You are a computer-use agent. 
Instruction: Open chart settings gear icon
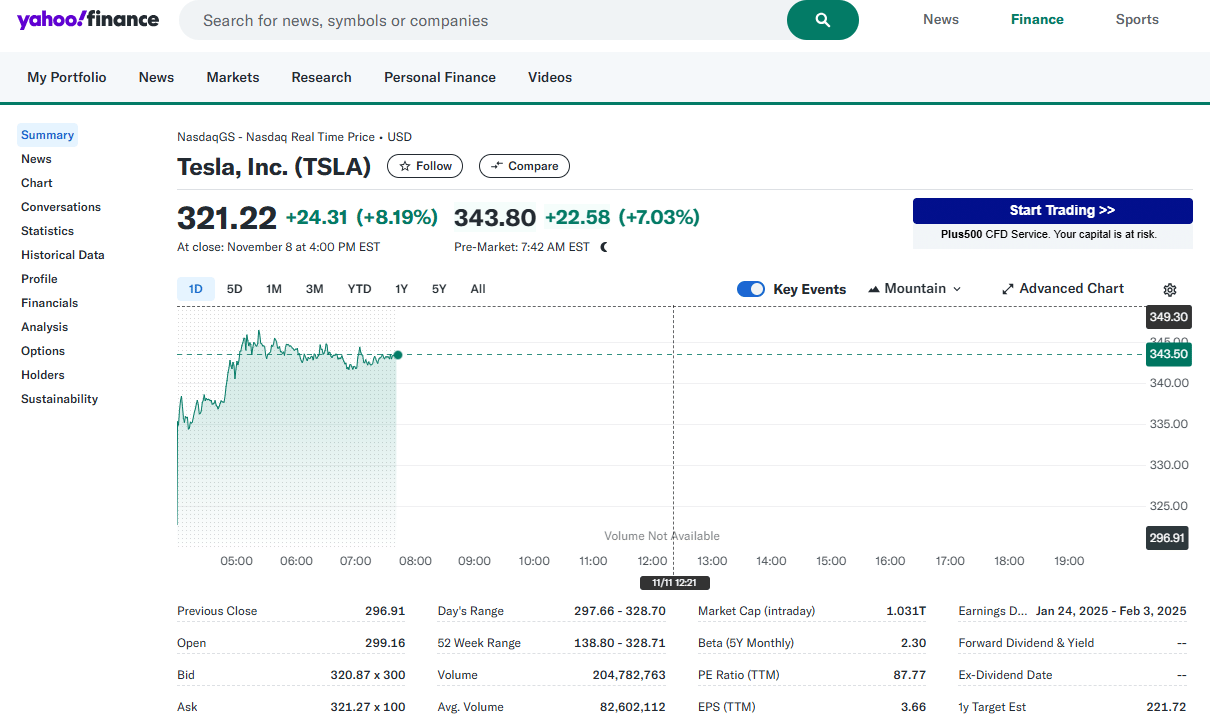pyautogui.click(x=1170, y=290)
